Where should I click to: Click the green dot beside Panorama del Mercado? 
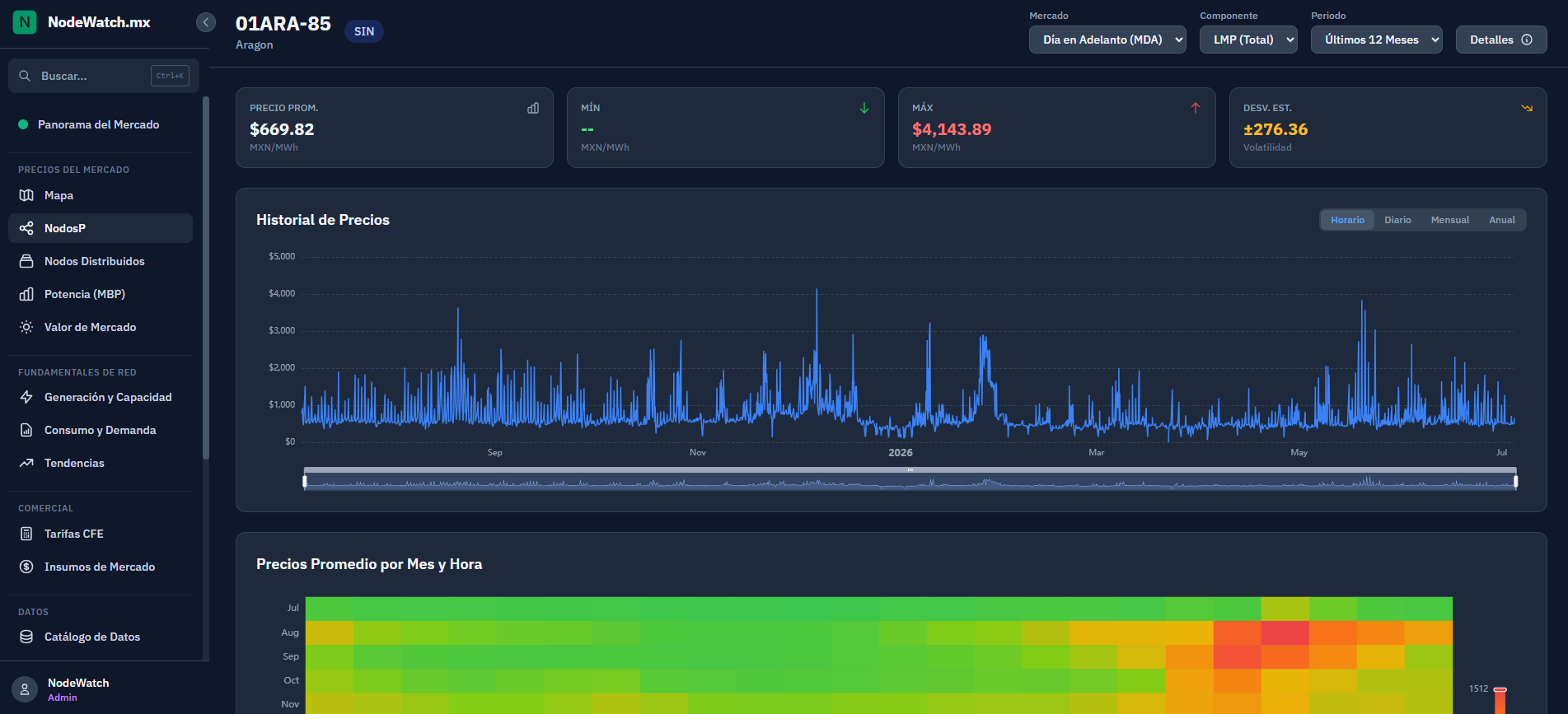[x=23, y=124]
